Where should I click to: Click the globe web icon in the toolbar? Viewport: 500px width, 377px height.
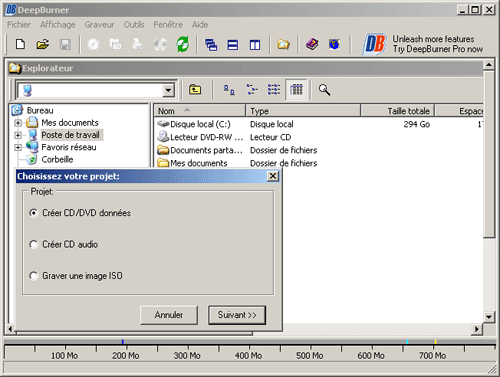pyautogui.click(x=334, y=44)
